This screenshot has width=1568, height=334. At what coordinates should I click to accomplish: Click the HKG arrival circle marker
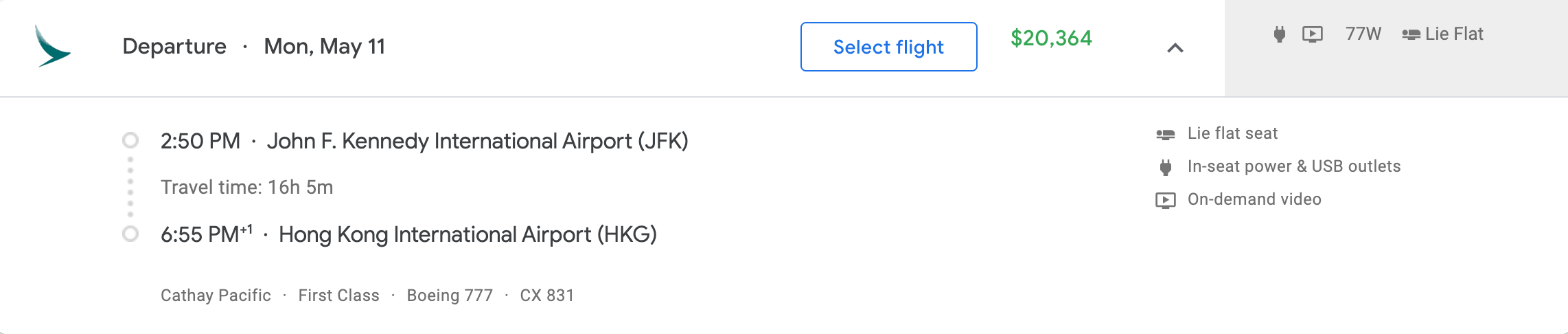[x=130, y=234]
